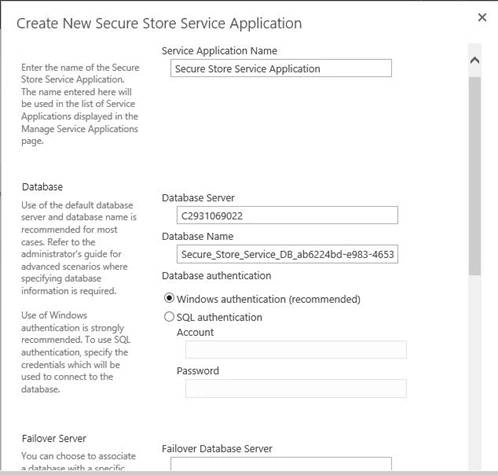
Task: Click the Failover Server section heading
Action: coord(54,438)
